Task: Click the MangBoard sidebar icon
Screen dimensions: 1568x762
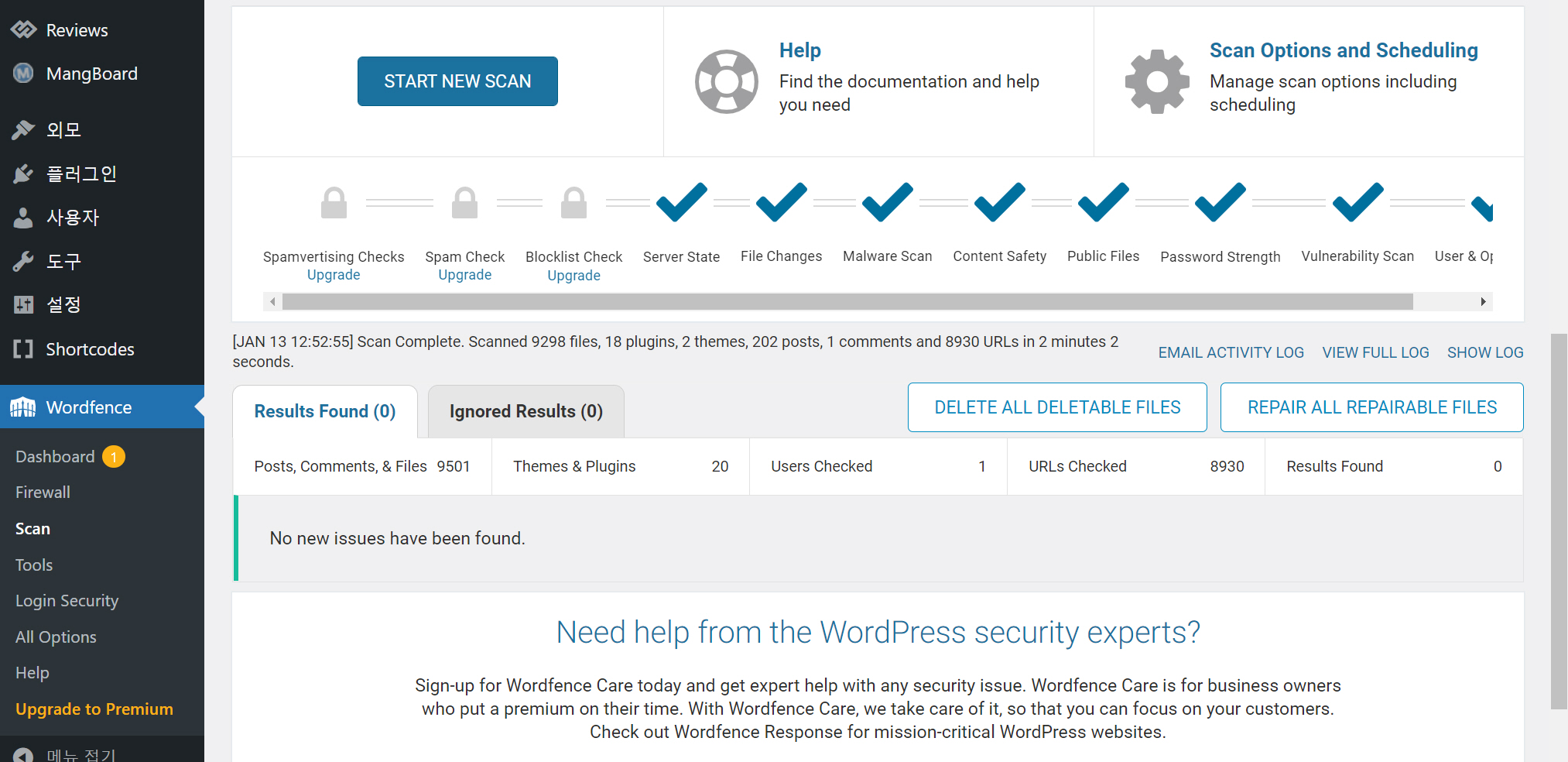Action: coord(23,74)
